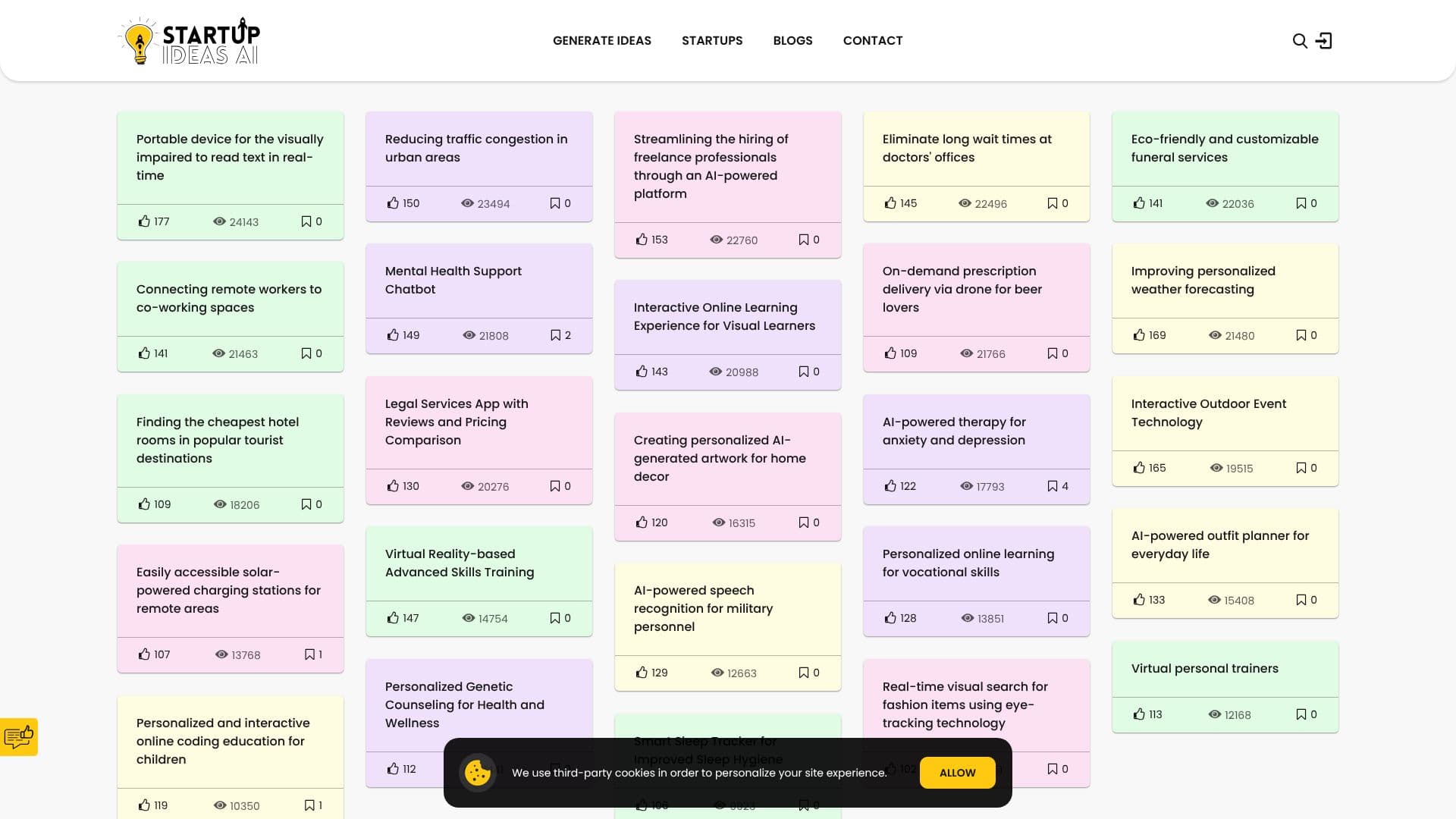
Task: Bookmark Eliminate long wait times at doctors' offices
Action: (1053, 203)
